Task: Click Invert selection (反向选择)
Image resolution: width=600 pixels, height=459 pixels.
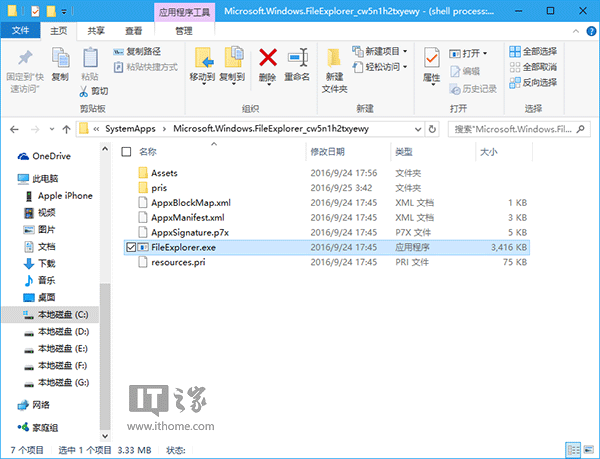Action: pyautogui.click(x=533, y=82)
